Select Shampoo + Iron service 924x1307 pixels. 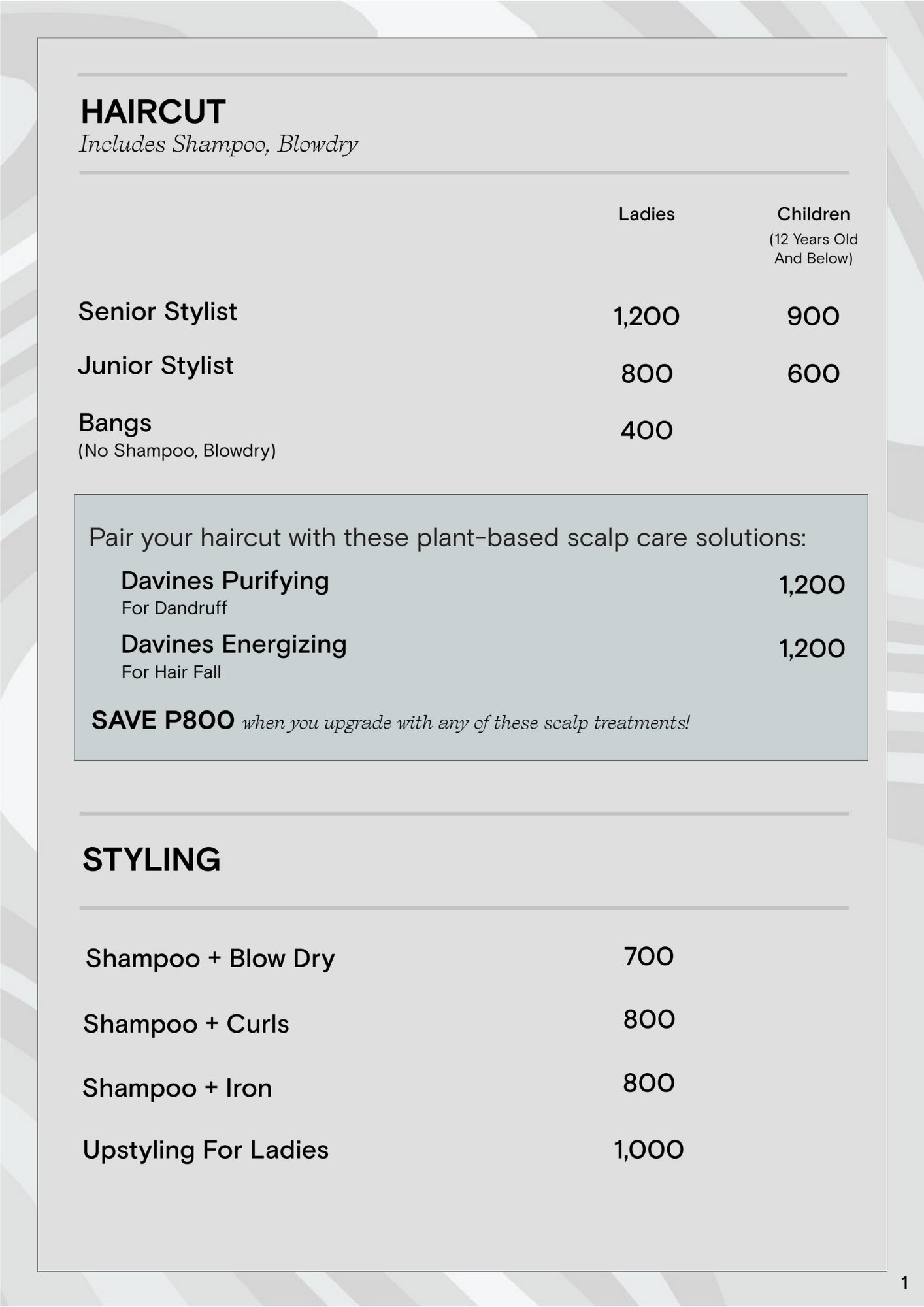(177, 1088)
